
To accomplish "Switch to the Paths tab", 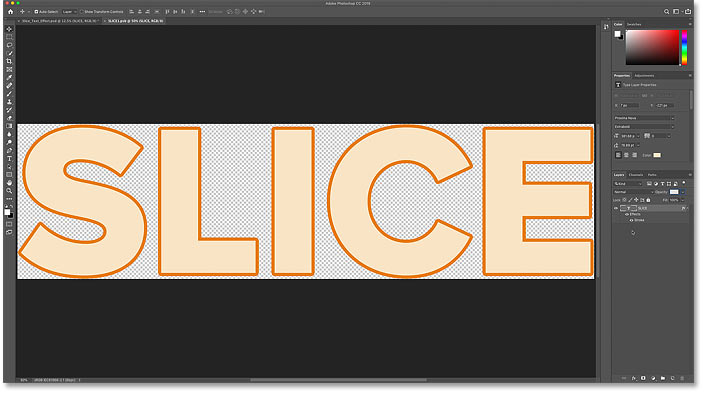I will [652, 175].
